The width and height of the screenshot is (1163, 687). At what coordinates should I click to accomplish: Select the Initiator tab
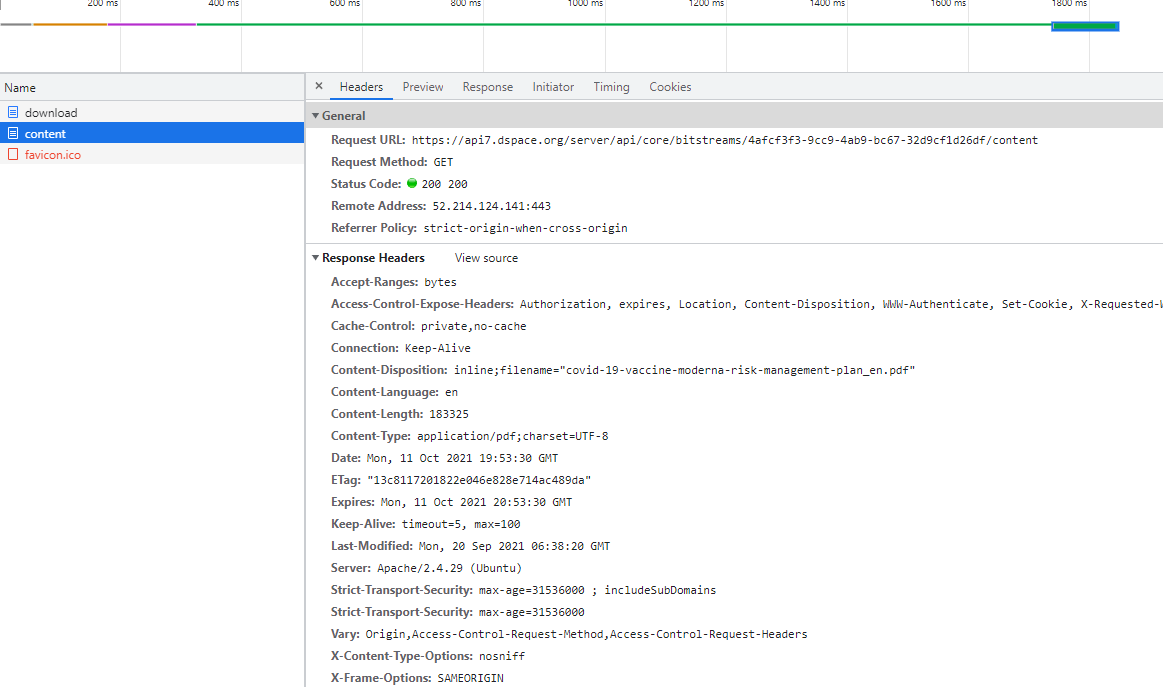[553, 87]
